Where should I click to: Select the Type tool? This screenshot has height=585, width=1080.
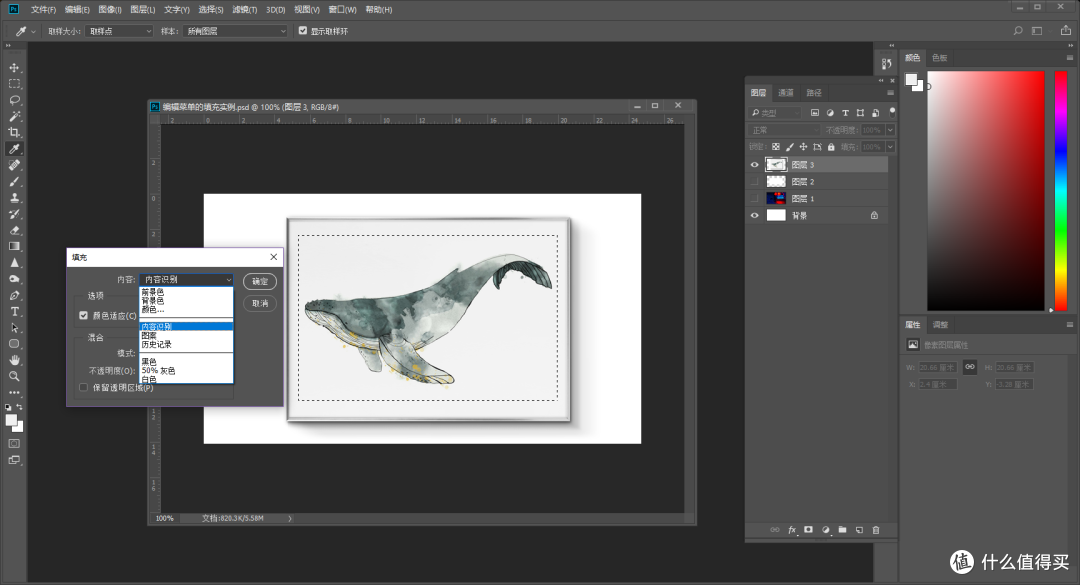(14, 312)
